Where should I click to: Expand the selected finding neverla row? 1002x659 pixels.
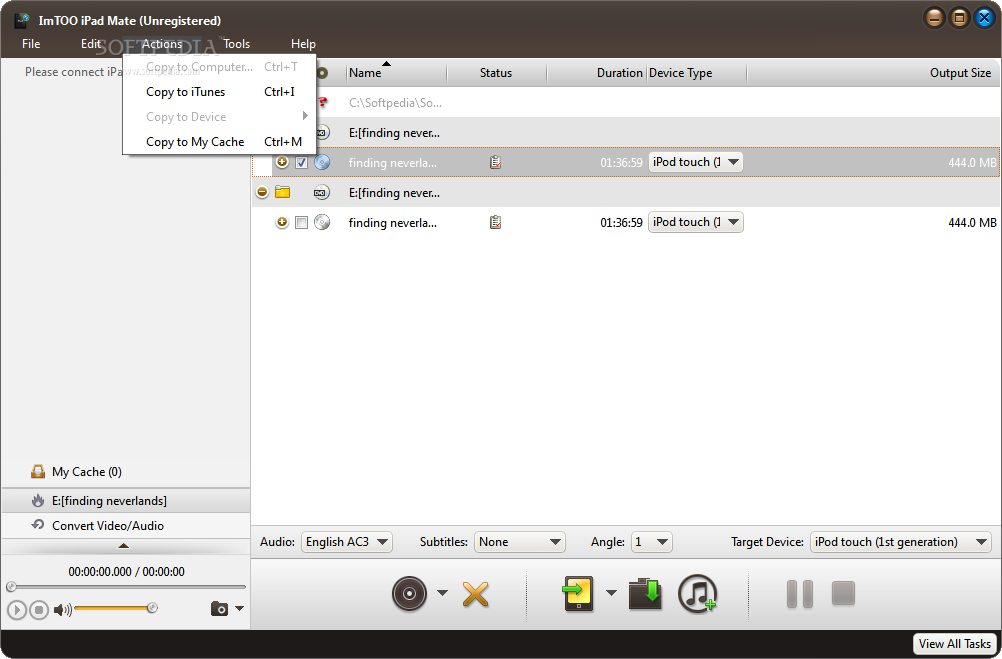(282, 162)
